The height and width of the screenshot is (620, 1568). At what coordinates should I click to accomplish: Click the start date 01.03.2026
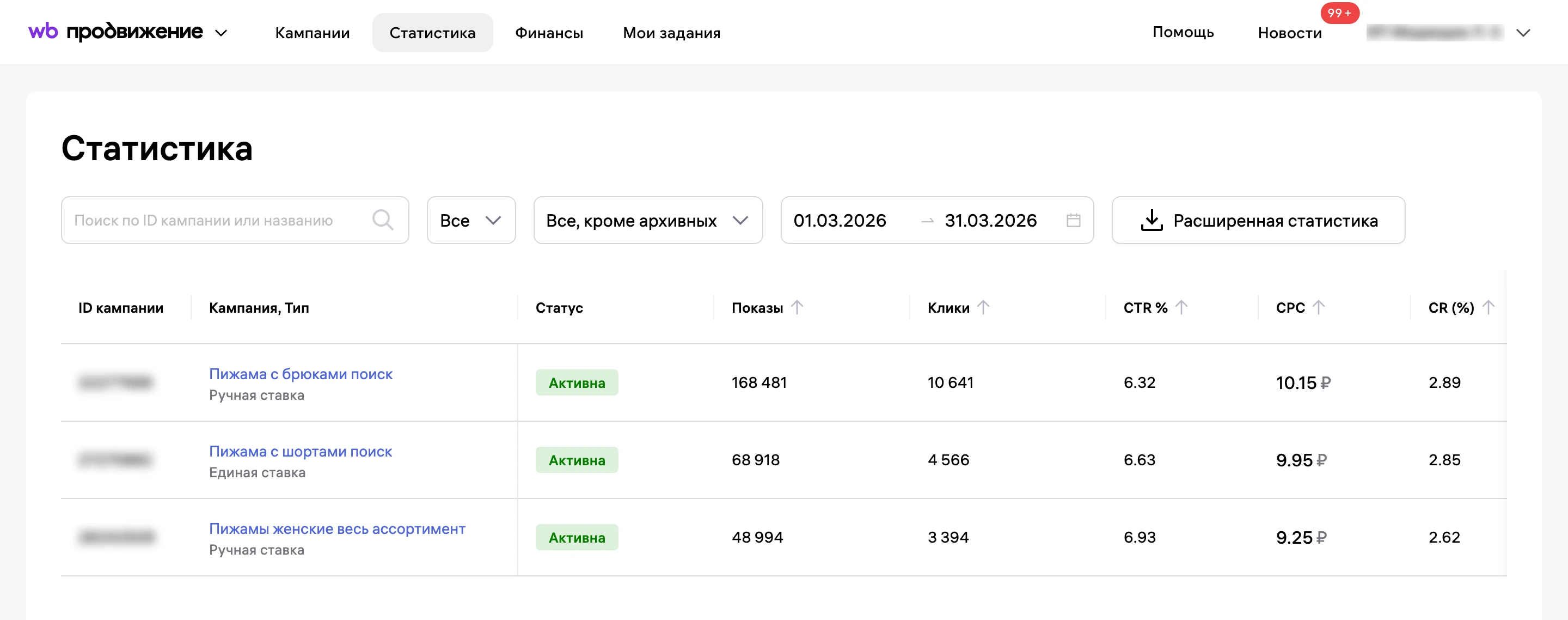tap(840, 221)
